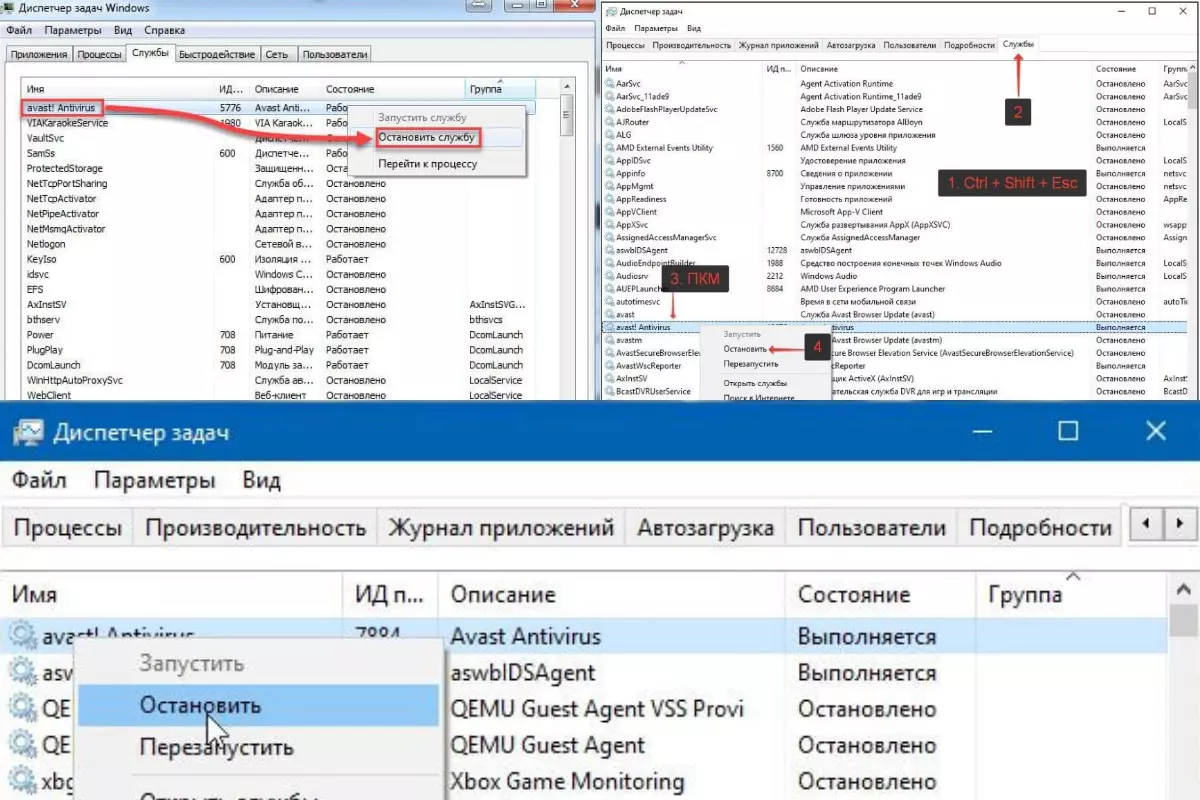Screen dimensions: 1200x800
Task: Select the AMD External Events Utility icon
Action: [609, 146]
